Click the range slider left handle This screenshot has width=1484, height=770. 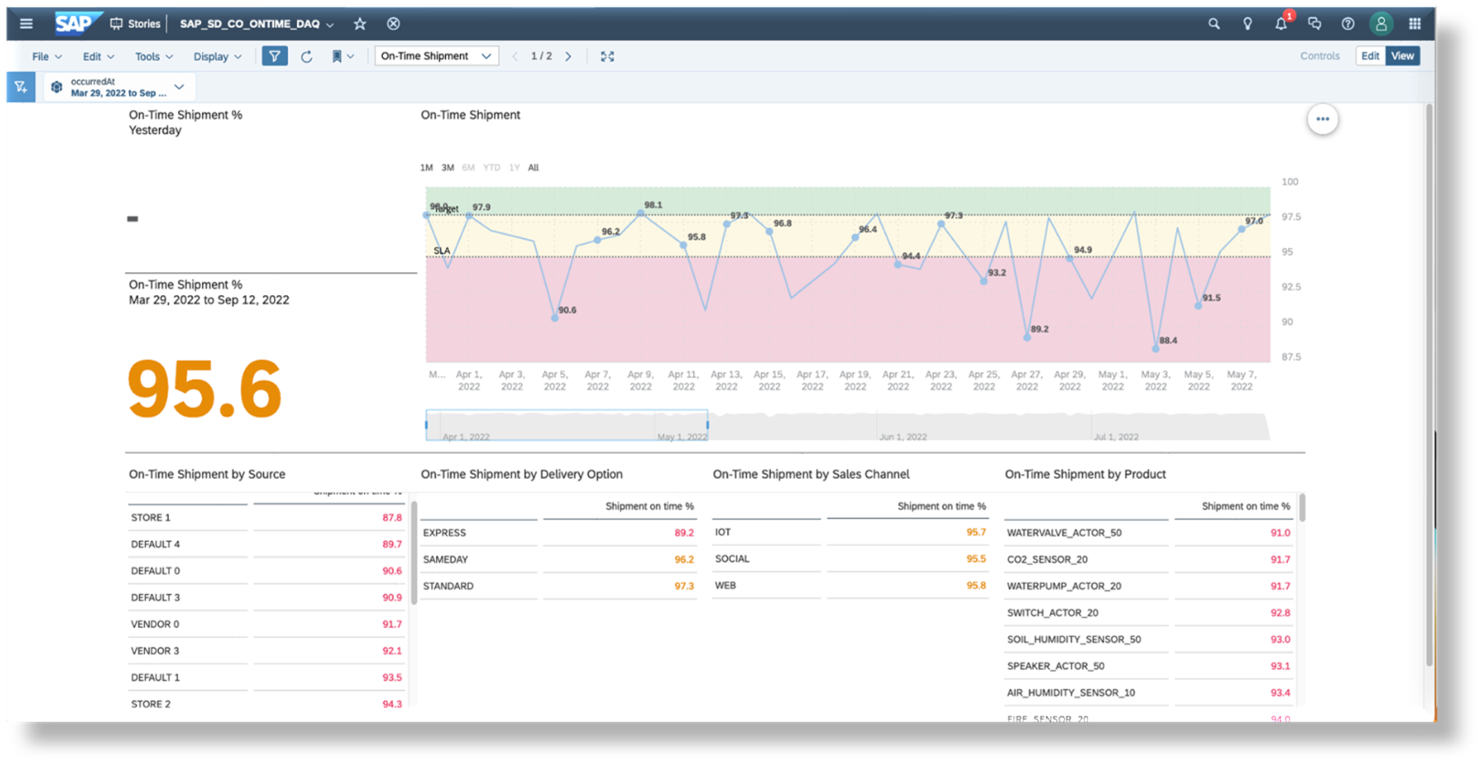click(427, 425)
